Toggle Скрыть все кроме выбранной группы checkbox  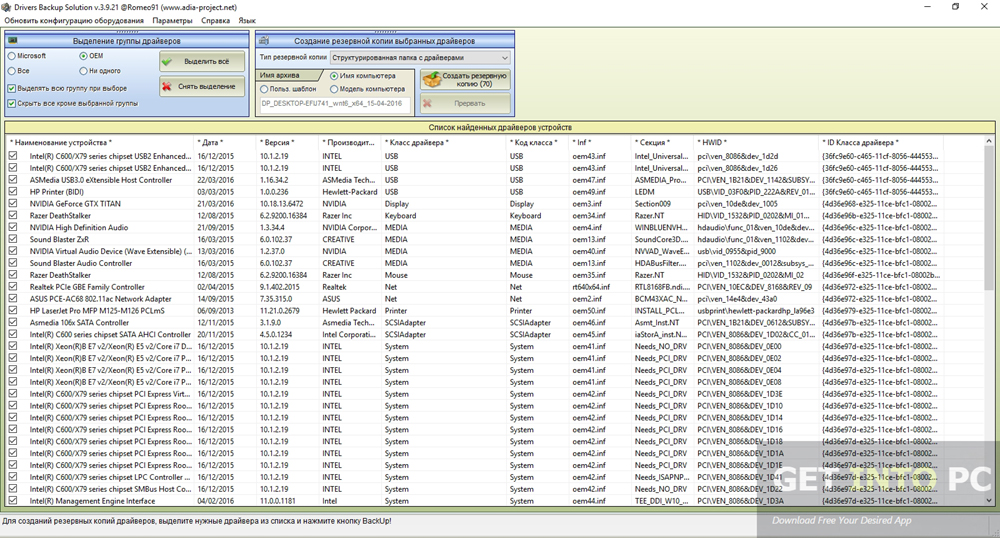point(11,103)
